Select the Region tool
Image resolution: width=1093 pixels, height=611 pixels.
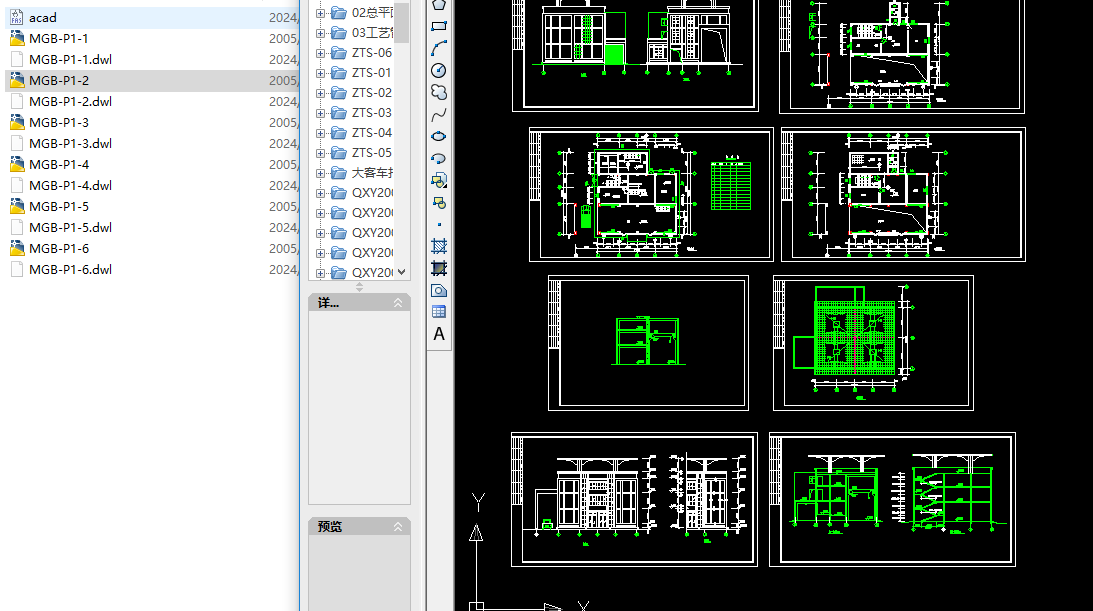[x=438, y=291]
